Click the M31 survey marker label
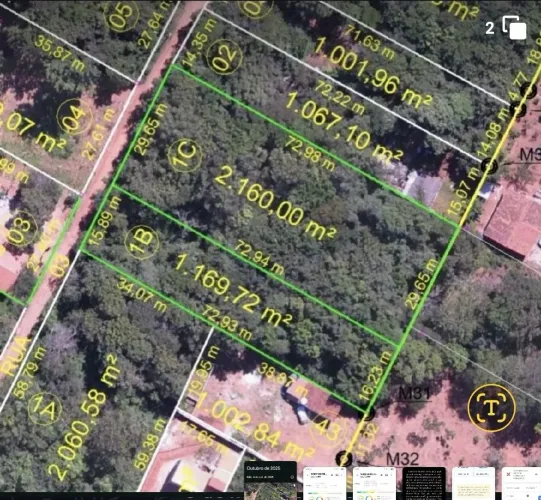The image size is (541, 500). pyautogui.click(x=415, y=393)
